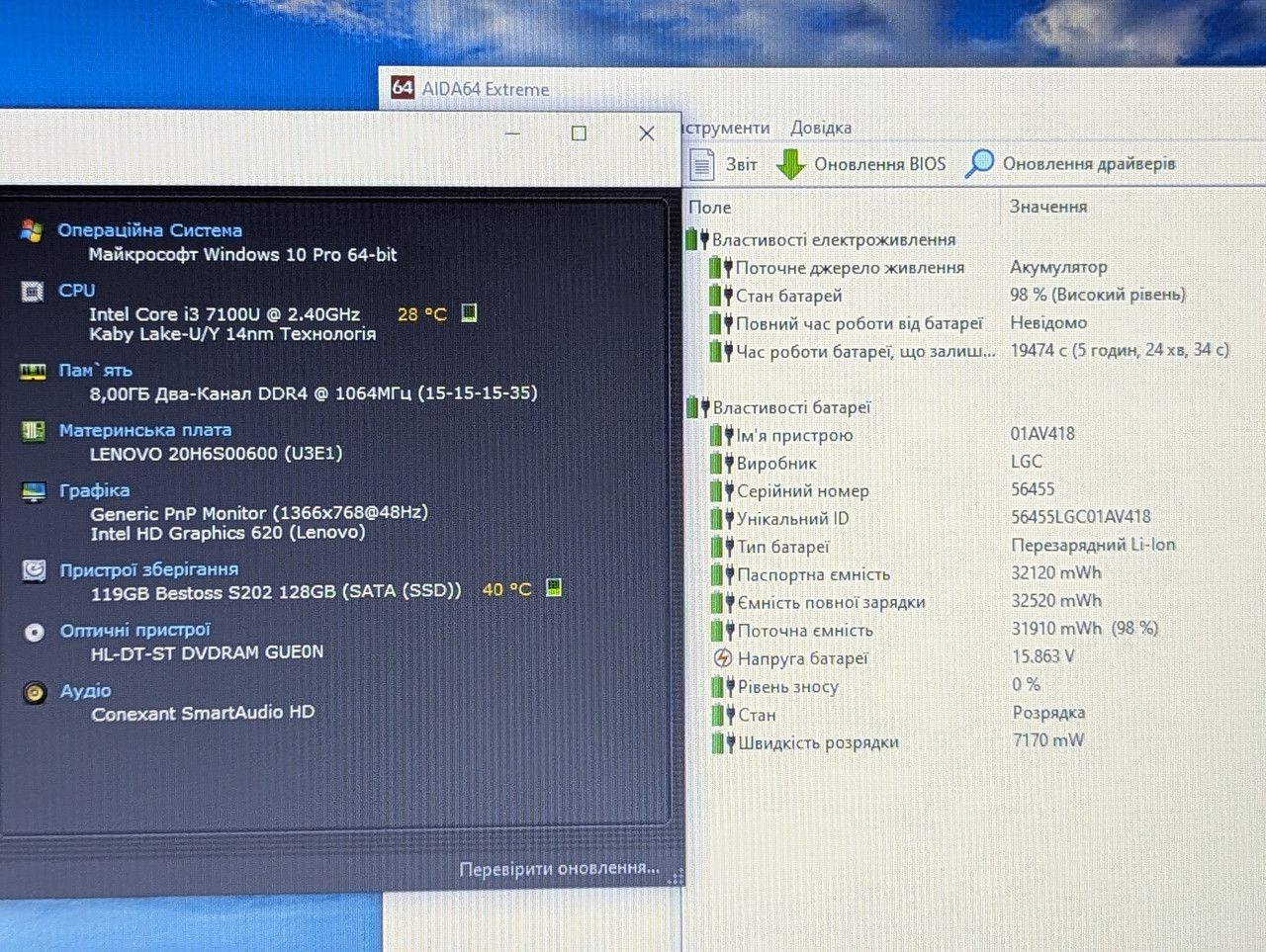Viewport: 1266px width, 952px height.
Task: Click the battery icon of Властивості електроживлення
Action: [x=697, y=239]
